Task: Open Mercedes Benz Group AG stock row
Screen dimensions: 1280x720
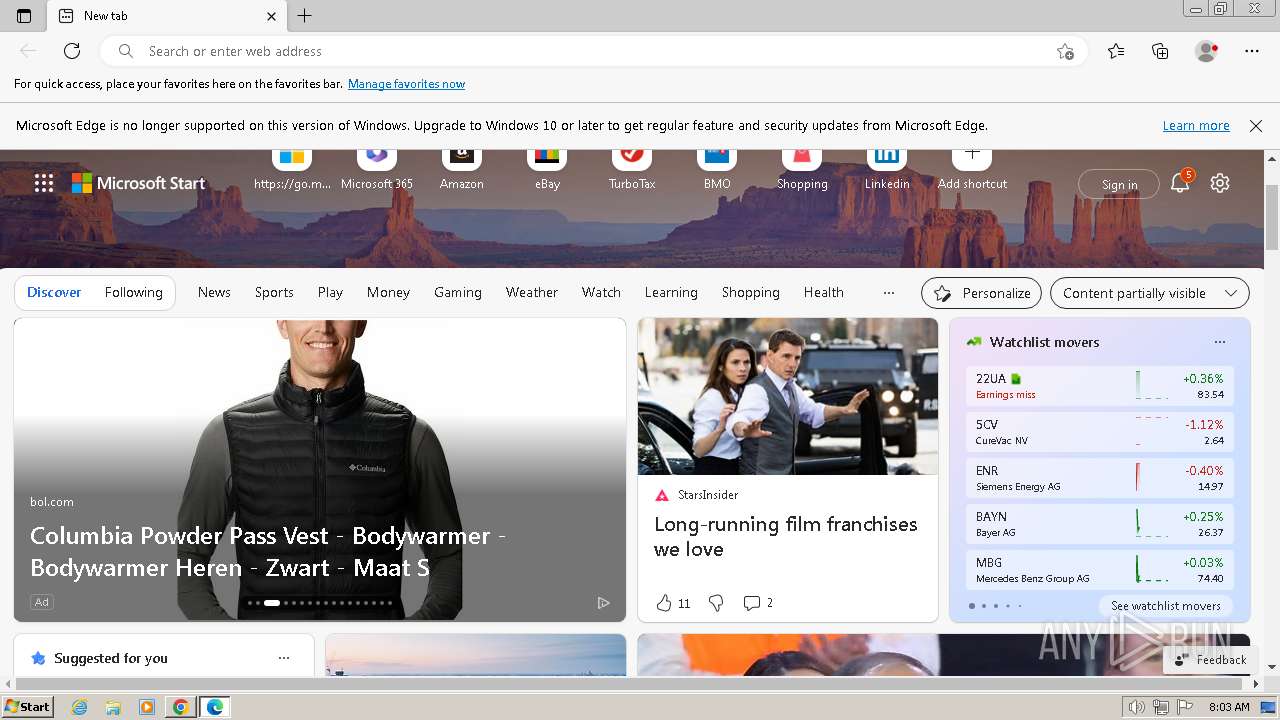Action: click(1100, 570)
